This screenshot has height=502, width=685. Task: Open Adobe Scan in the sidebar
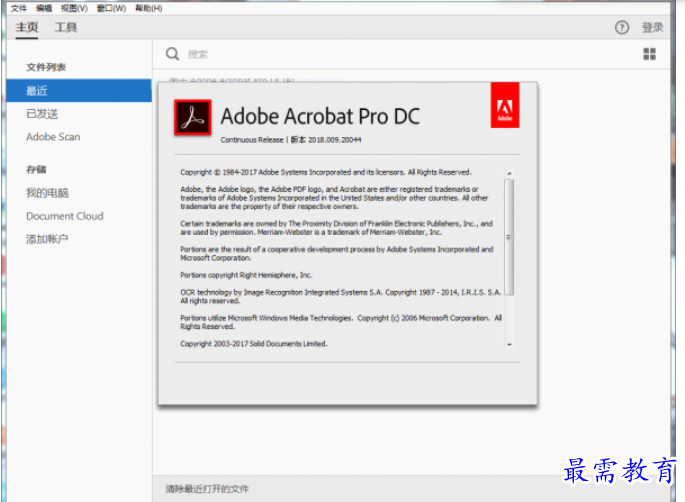pyautogui.click(x=53, y=137)
